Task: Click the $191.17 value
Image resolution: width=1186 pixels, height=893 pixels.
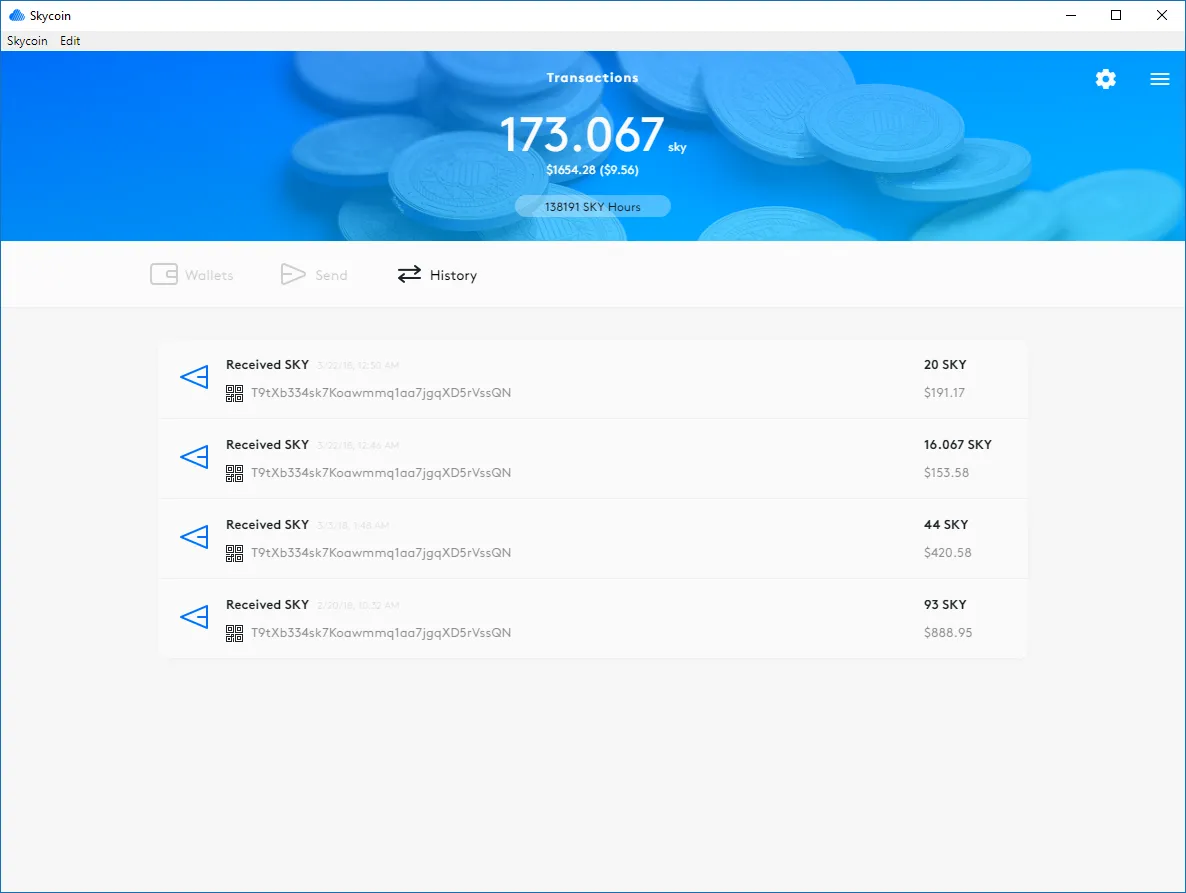Action: click(x=944, y=392)
